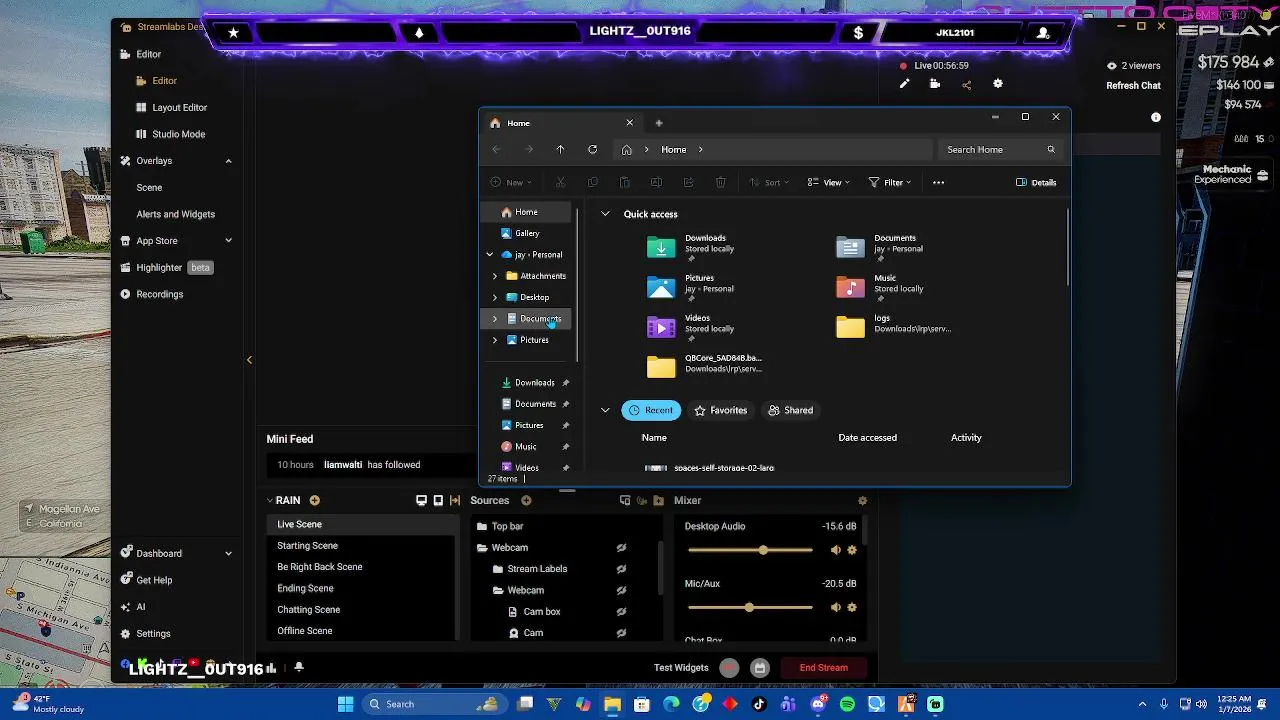Open File Explorer from the taskbar
This screenshot has width=1280, height=720.
point(612,704)
